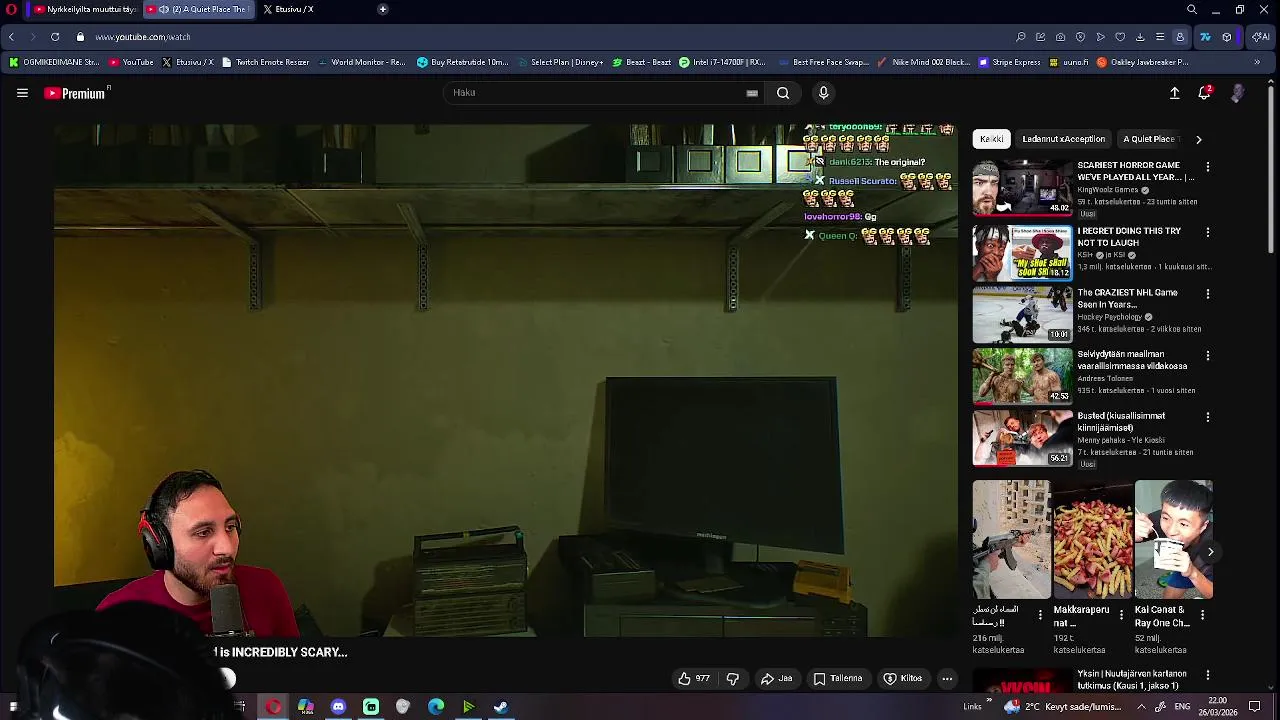Open the 7TV extension icon

[1205, 37]
